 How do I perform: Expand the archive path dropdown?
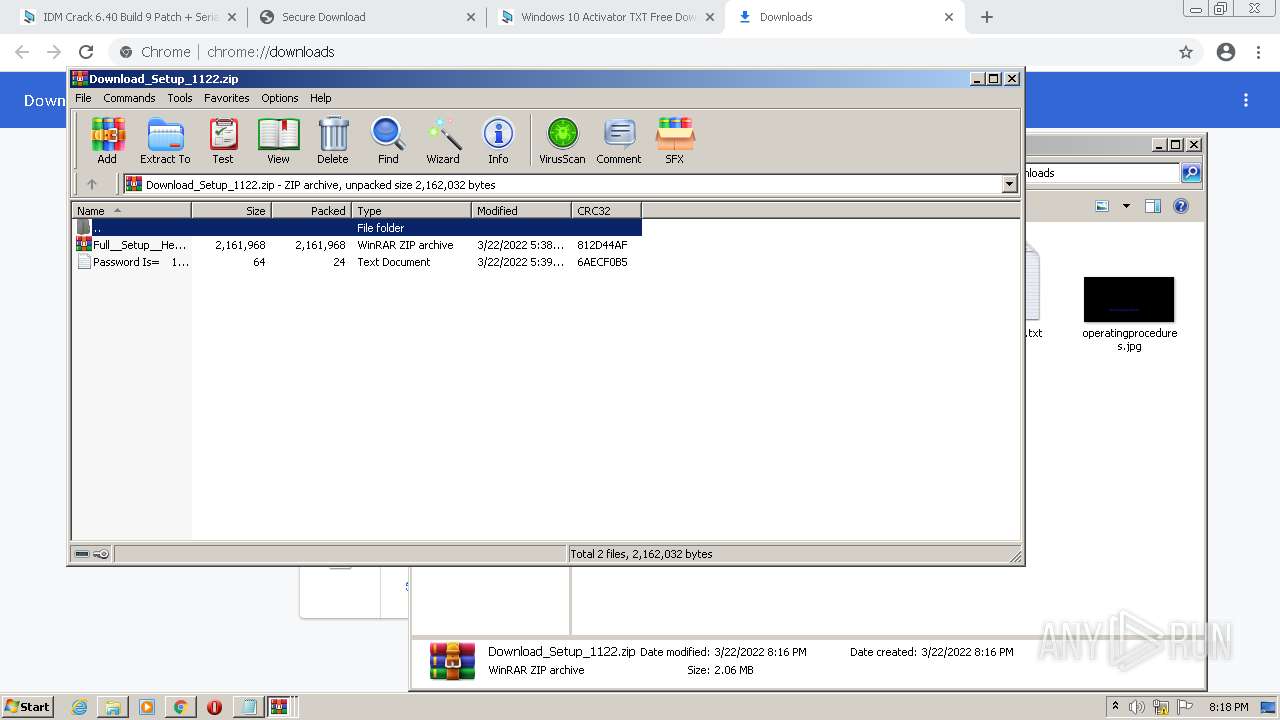coord(1009,184)
